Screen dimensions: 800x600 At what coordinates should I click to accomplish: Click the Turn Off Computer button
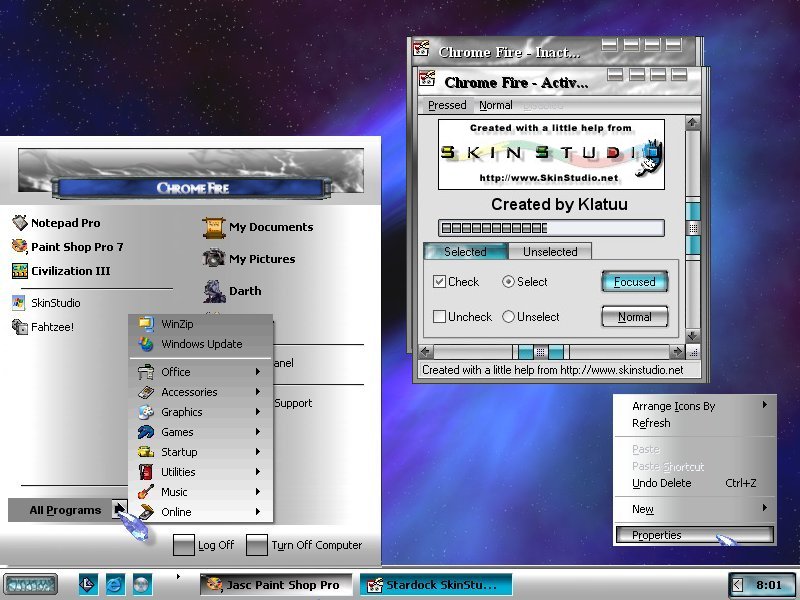(x=305, y=545)
